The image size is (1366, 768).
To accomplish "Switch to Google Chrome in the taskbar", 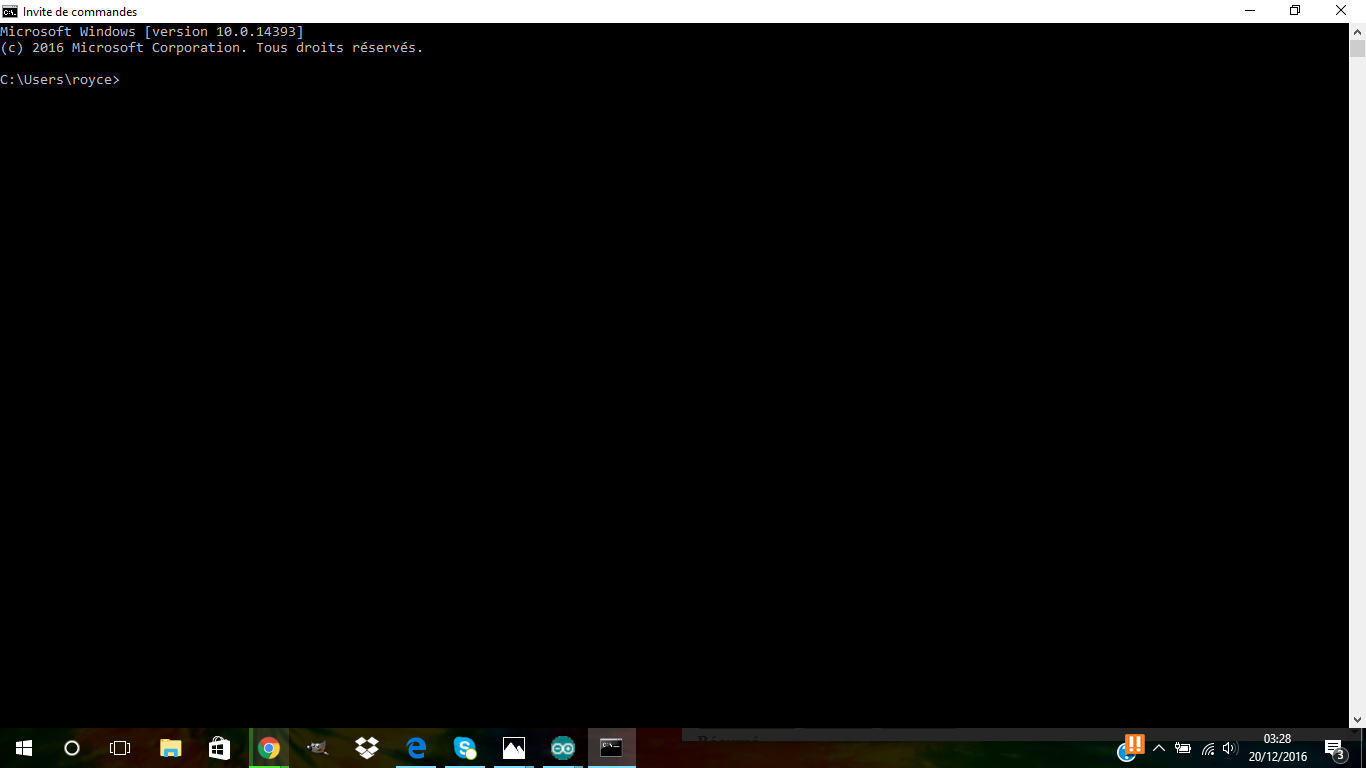I will [268, 748].
